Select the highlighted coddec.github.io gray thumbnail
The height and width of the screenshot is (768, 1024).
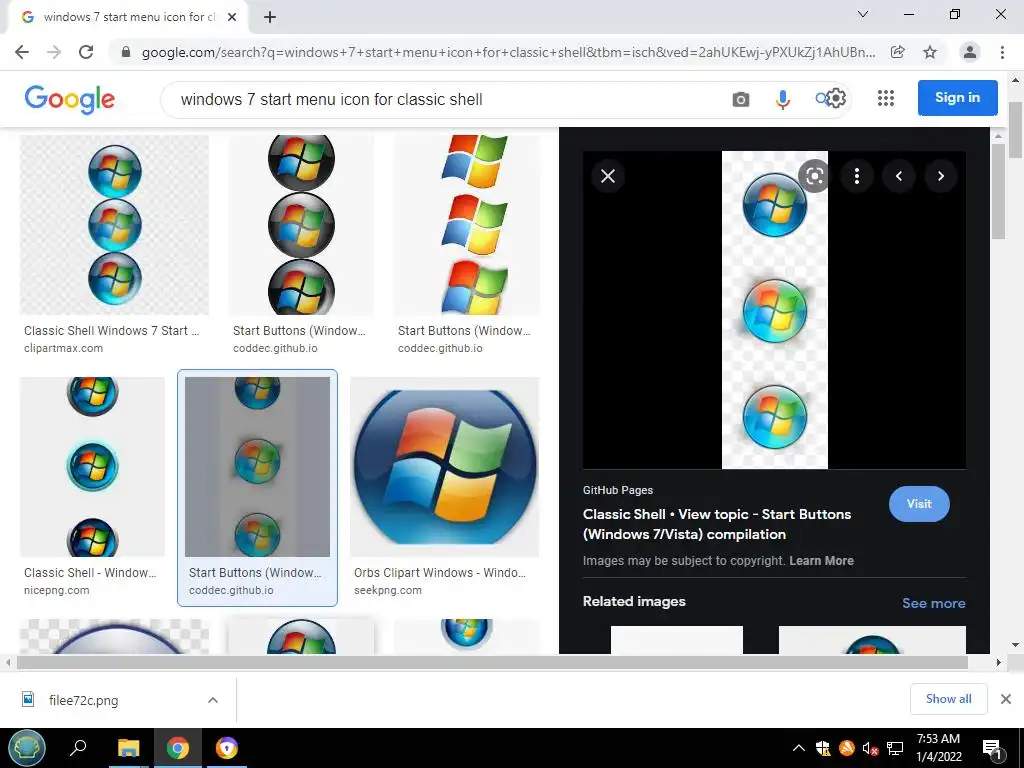click(x=257, y=466)
